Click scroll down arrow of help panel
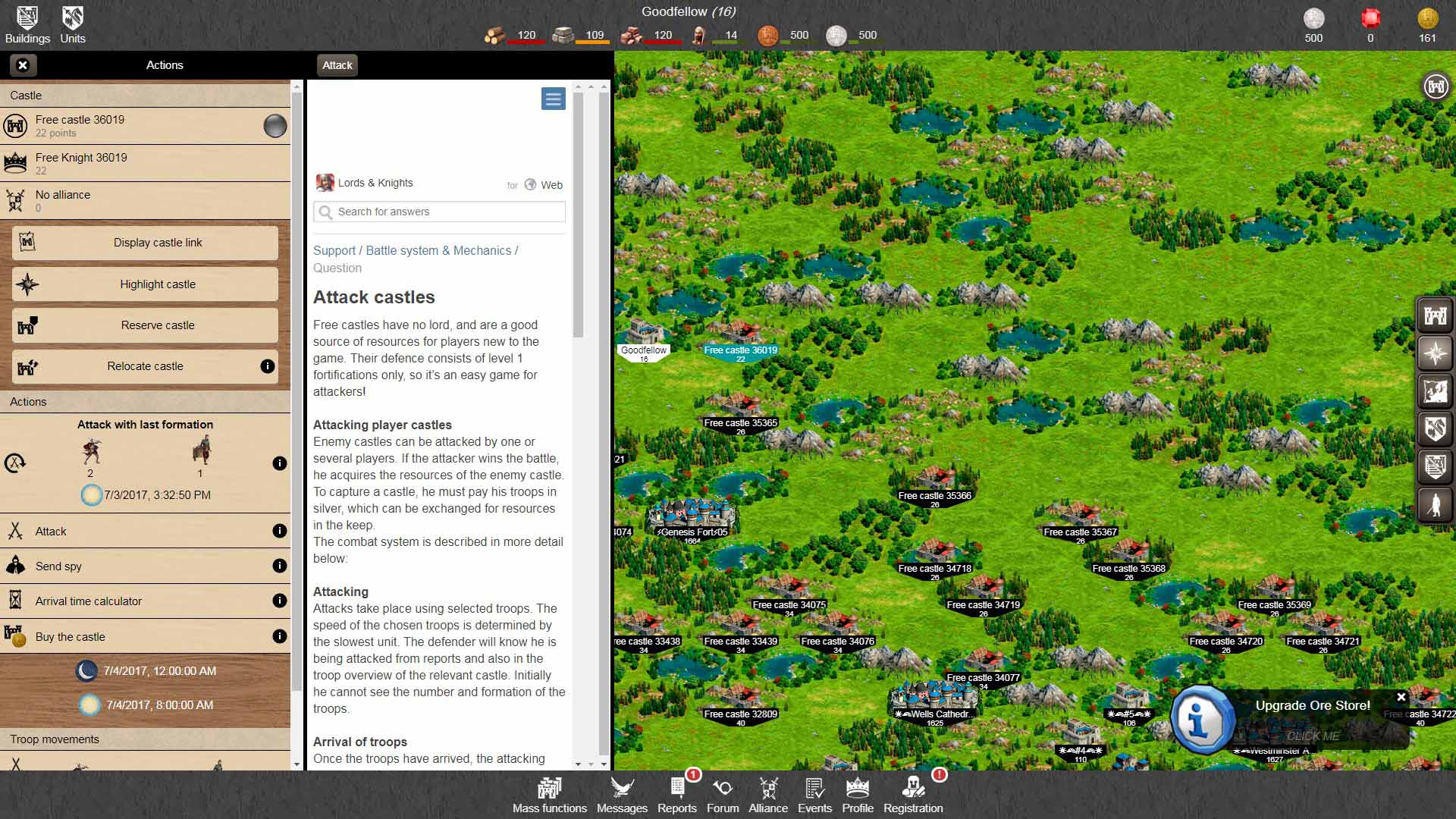This screenshot has width=1456, height=819. (x=579, y=764)
